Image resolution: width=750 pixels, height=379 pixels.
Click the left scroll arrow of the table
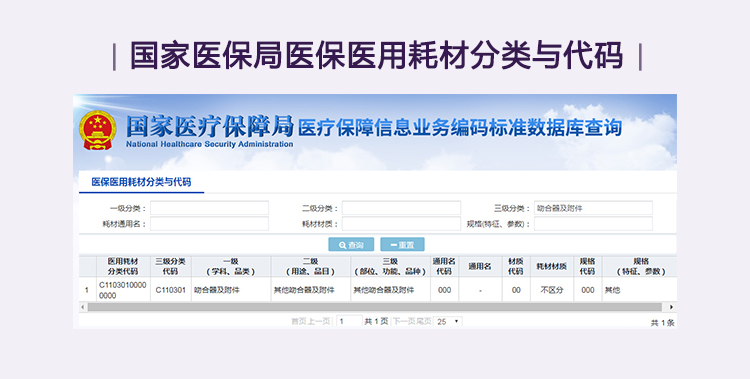click(83, 307)
